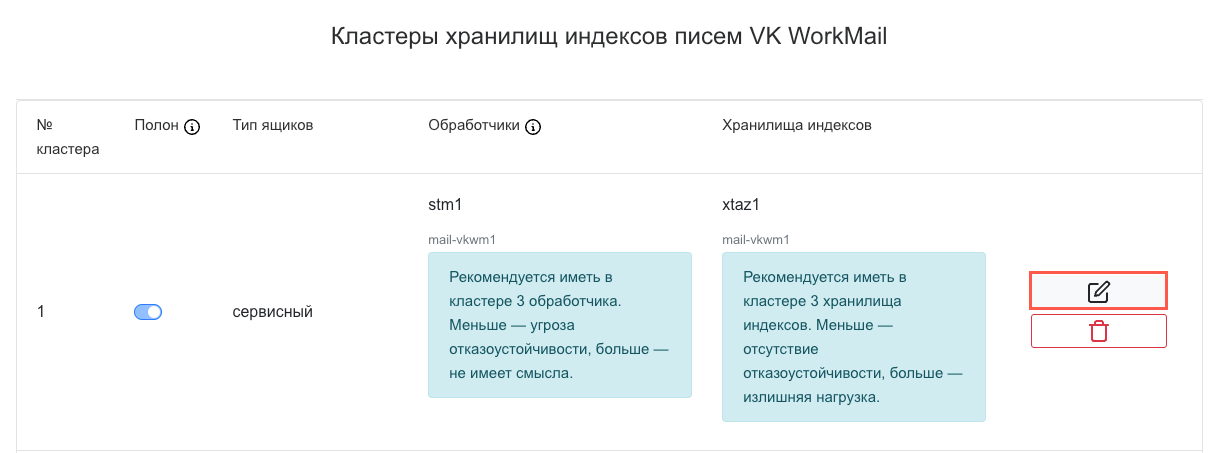Viewport: 1220px width, 453px height.
Task: Toggle the Полон switch for cluster 1
Action: pyautogui.click(x=148, y=312)
